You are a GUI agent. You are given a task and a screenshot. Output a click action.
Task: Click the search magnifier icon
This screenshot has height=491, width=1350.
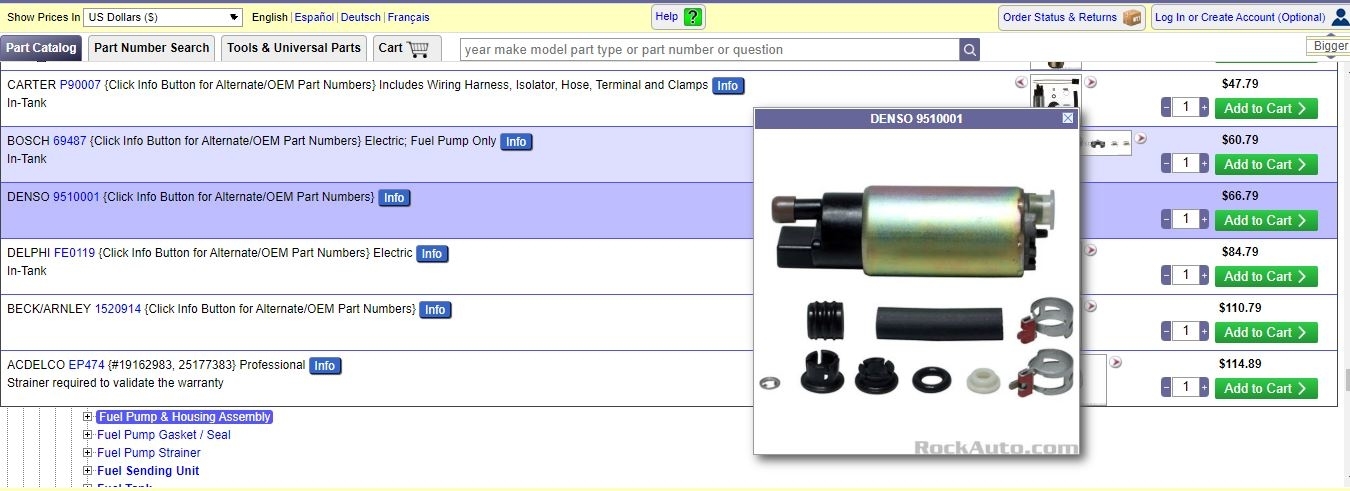click(x=970, y=50)
